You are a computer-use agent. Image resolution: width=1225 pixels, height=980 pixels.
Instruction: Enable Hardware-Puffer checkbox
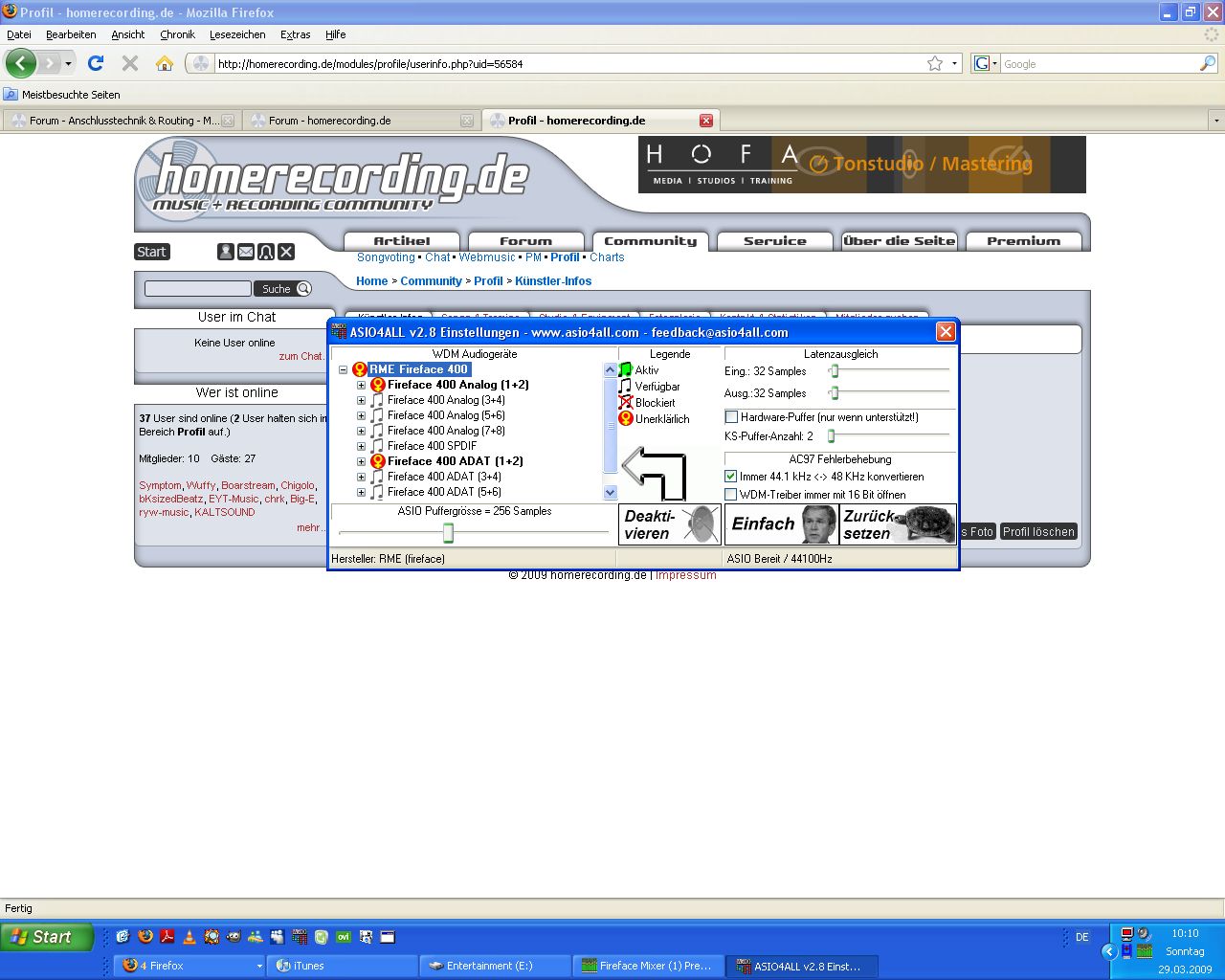click(x=731, y=417)
